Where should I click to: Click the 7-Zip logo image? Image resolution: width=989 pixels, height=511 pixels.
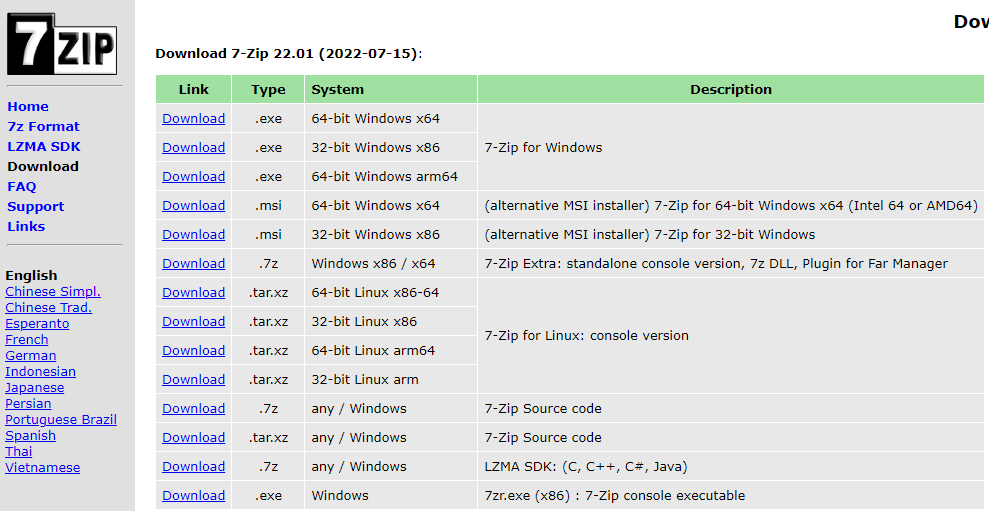pos(62,44)
